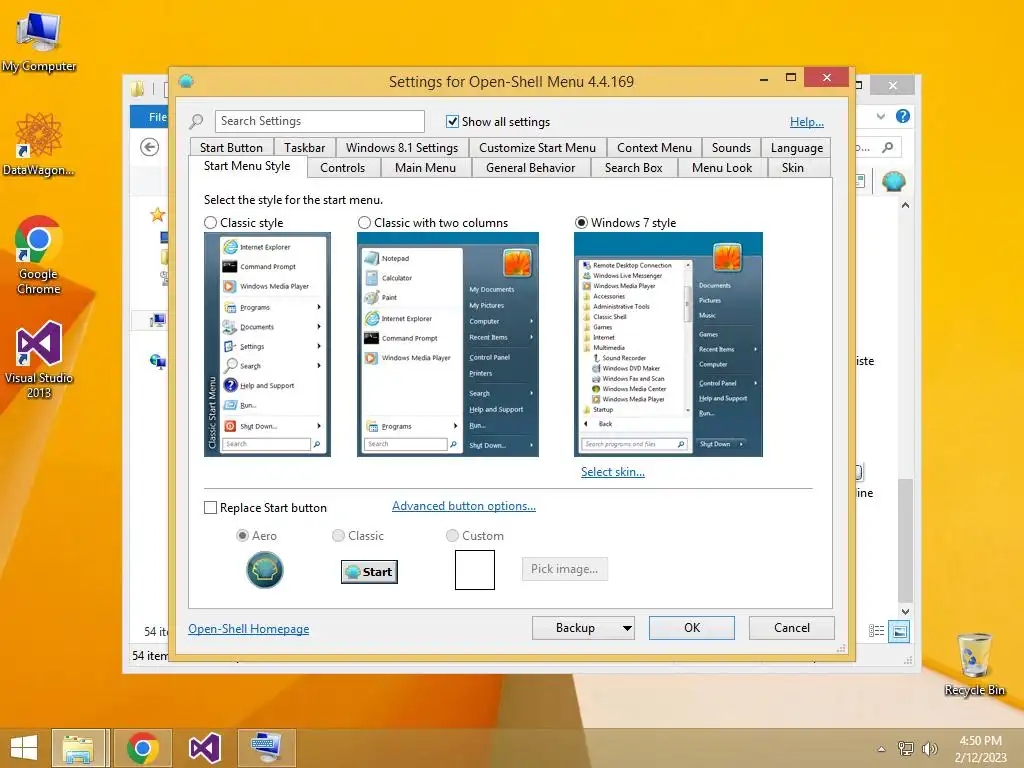Select Classic with two columns option
This screenshot has width=1024, height=768.
click(x=364, y=223)
